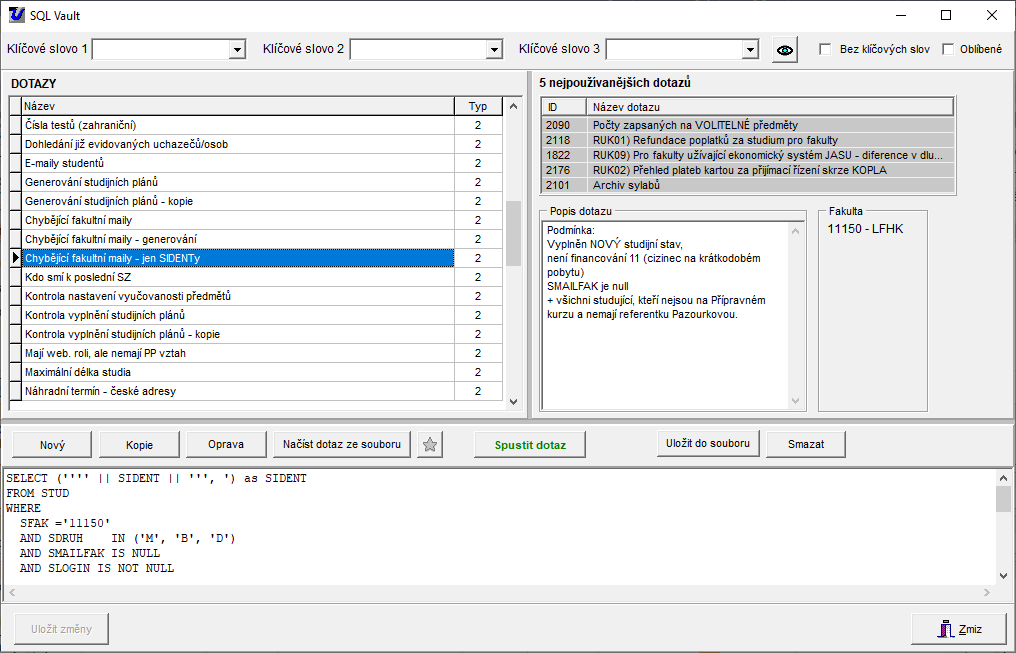1016x653 pixels.
Task: Click the Typ column header
Action: 478,106
